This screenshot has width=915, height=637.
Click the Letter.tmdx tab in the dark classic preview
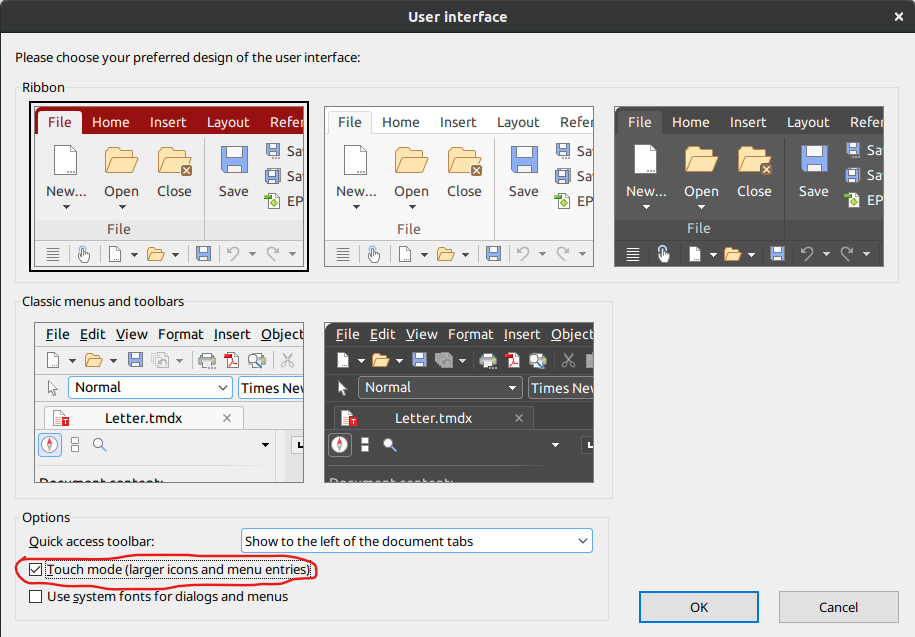[x=432, y=418]
